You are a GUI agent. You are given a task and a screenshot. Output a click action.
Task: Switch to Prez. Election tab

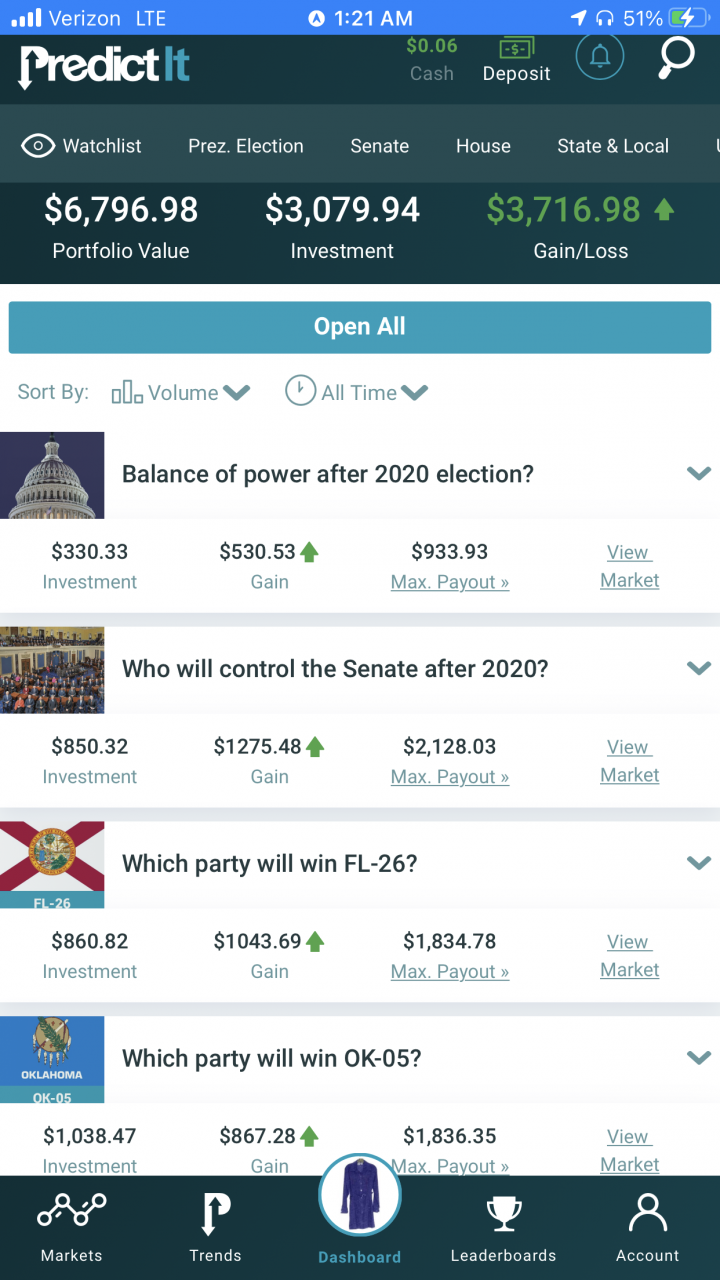[246, 146]
